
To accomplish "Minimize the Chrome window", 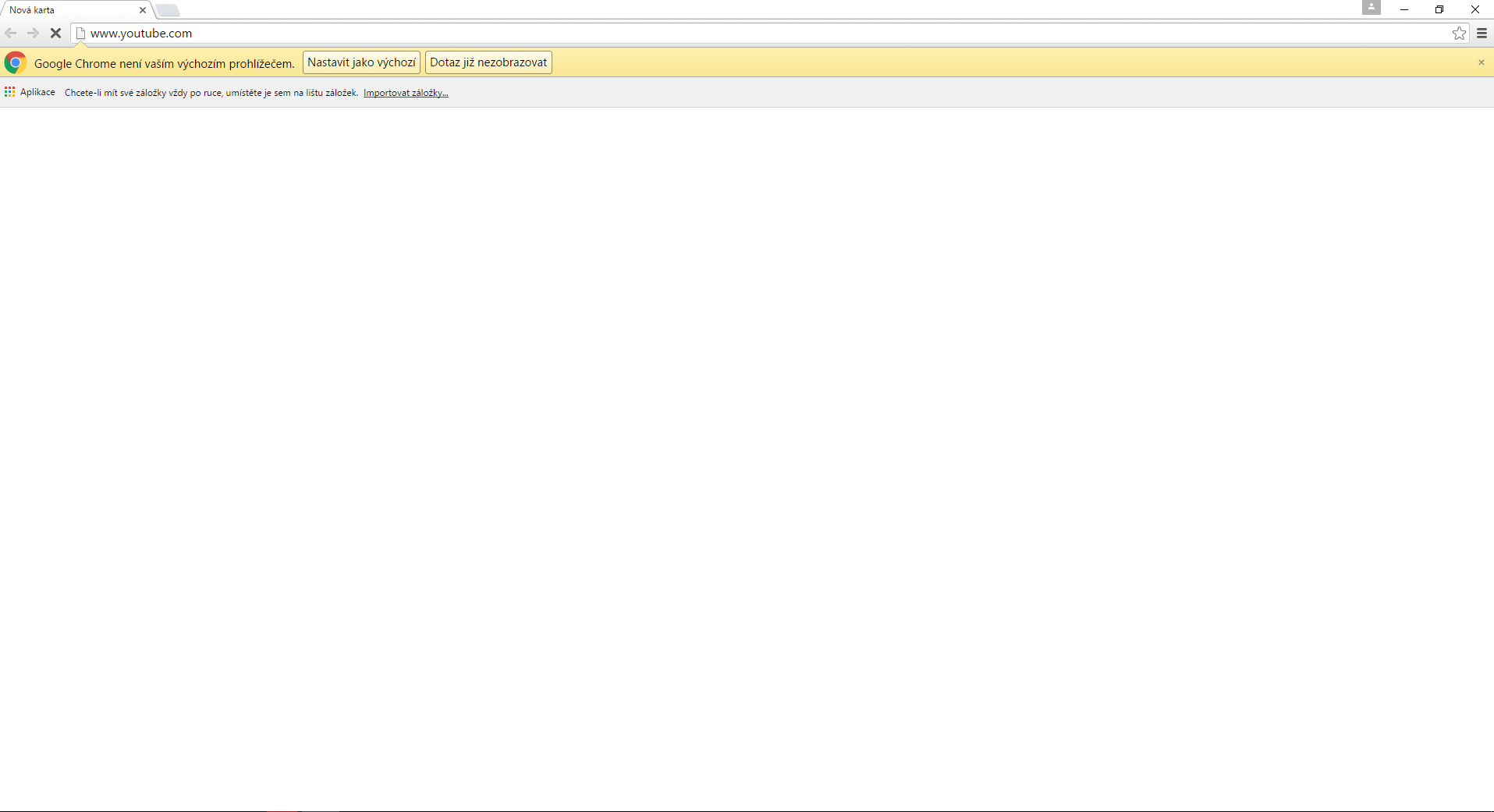I will 1404,9.
